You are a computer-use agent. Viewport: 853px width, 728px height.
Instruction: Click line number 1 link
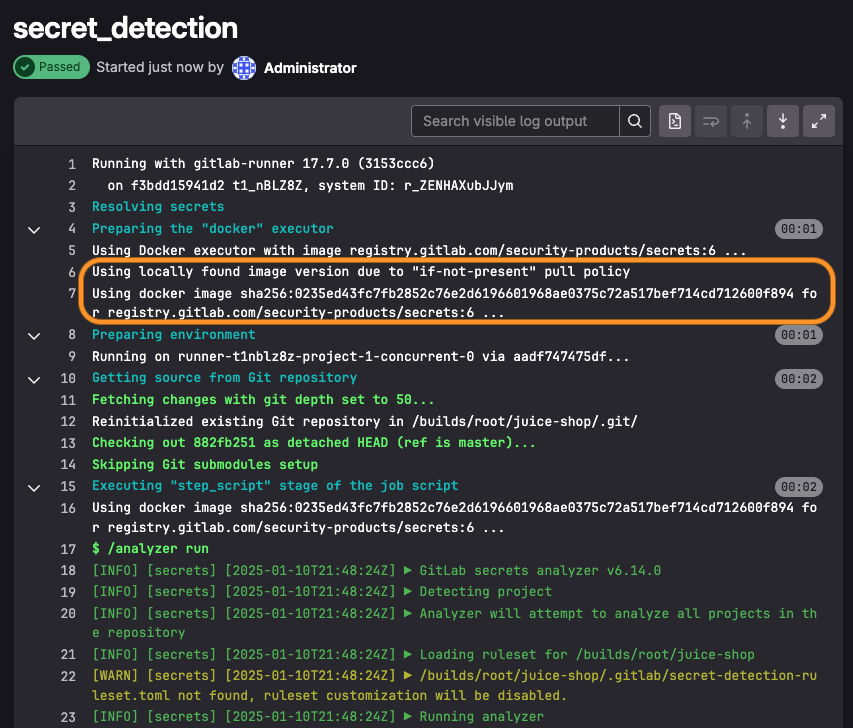tap(72, 164)
